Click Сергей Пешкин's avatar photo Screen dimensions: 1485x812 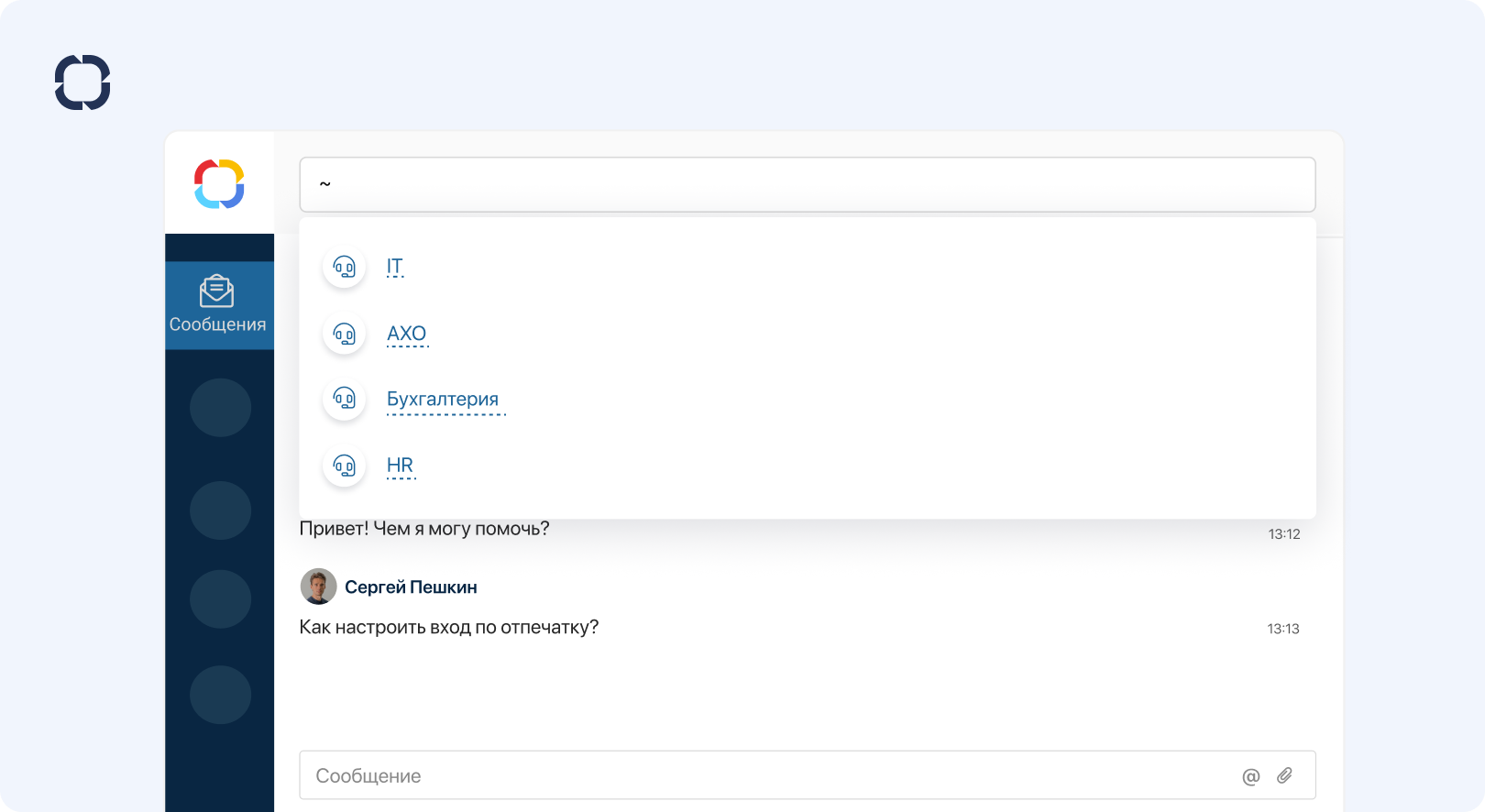tap(318, 587)
